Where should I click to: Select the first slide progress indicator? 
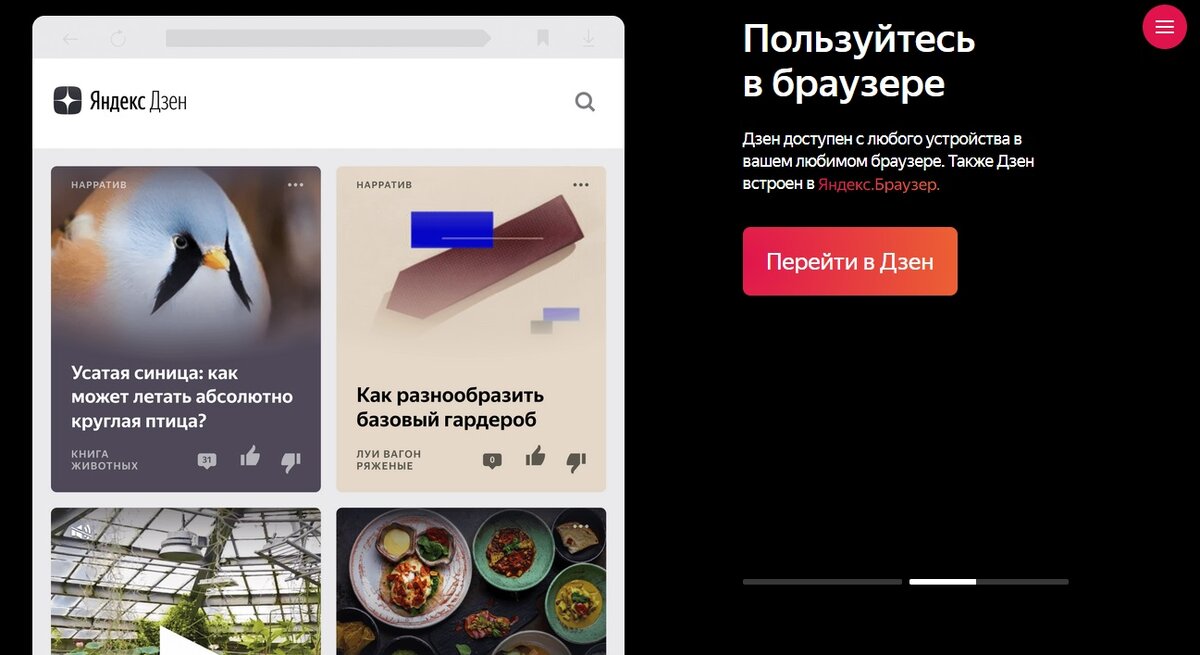click(x=822, y=581)
